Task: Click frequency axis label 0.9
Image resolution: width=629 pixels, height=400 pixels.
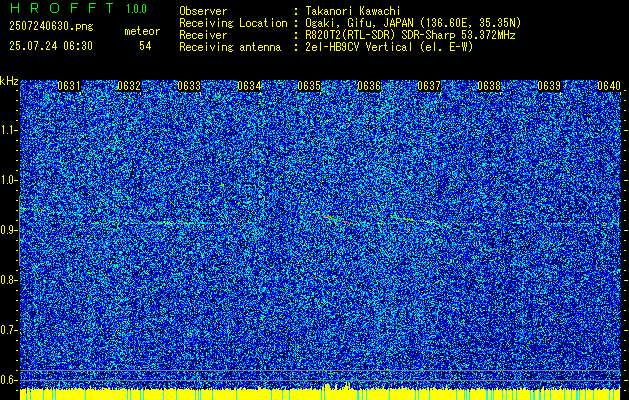Action: pos(8,230)
